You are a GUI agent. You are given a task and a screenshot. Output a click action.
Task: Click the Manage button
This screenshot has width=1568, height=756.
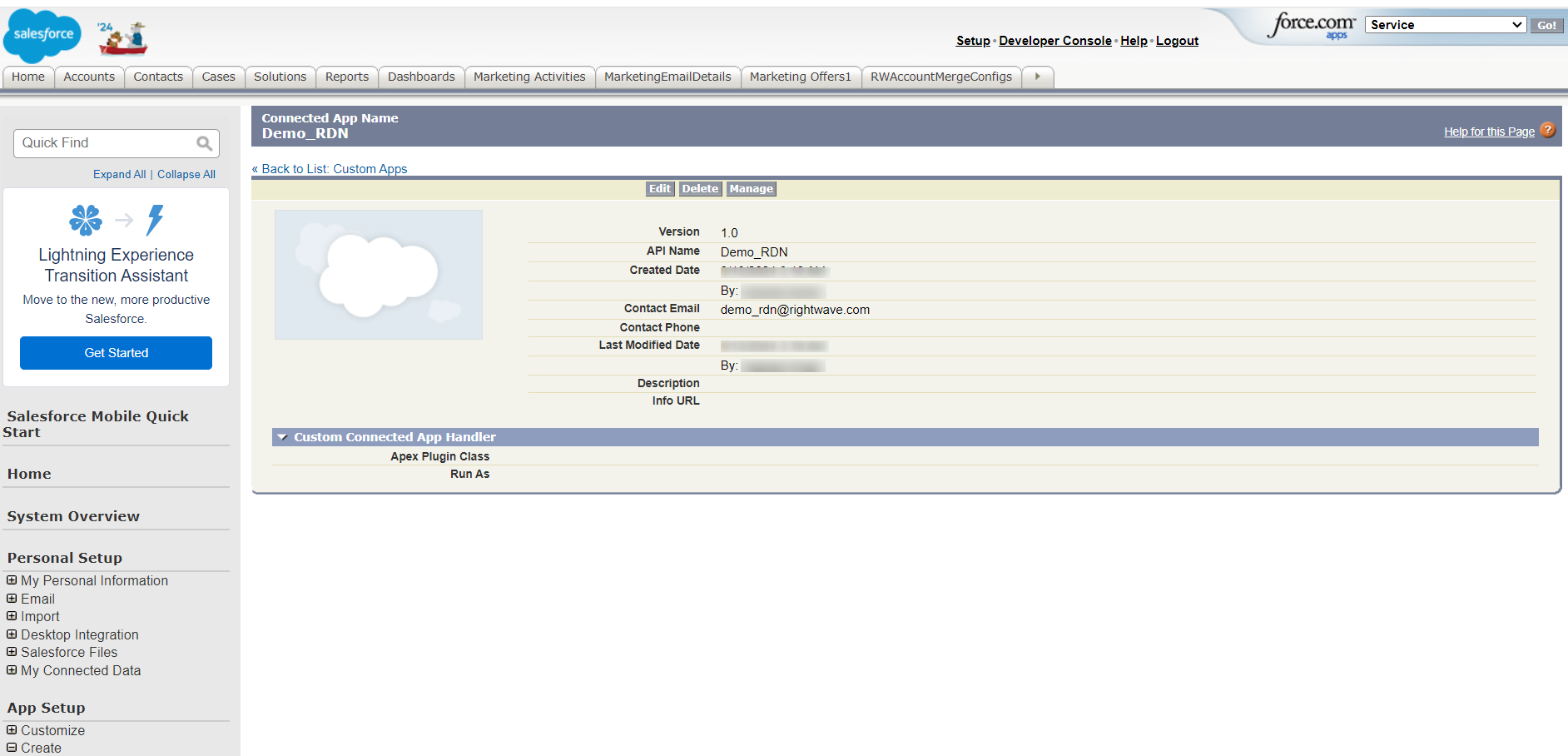(752, 189)
